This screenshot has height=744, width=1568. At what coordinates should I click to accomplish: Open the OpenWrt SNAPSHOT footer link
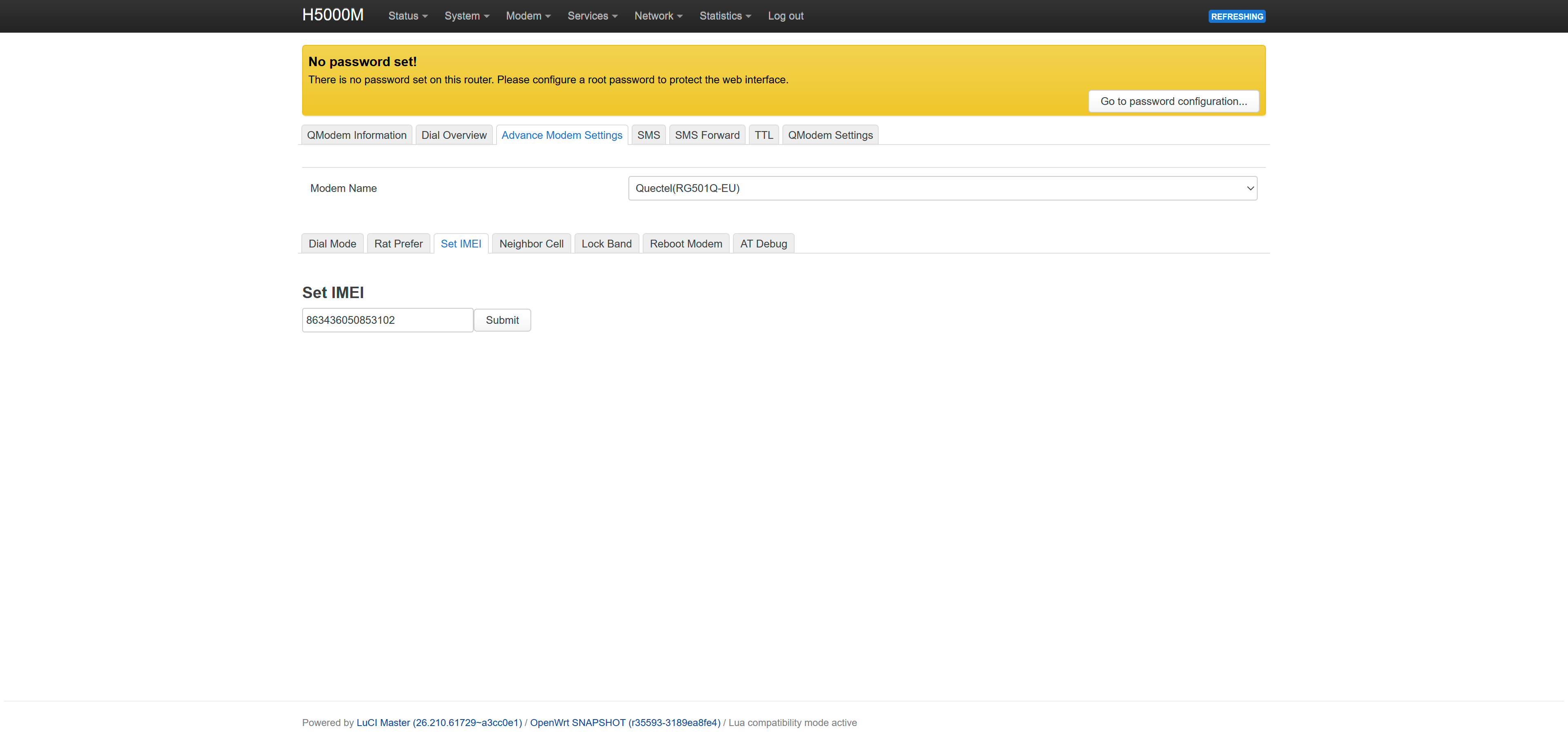[x=625, y=723]
